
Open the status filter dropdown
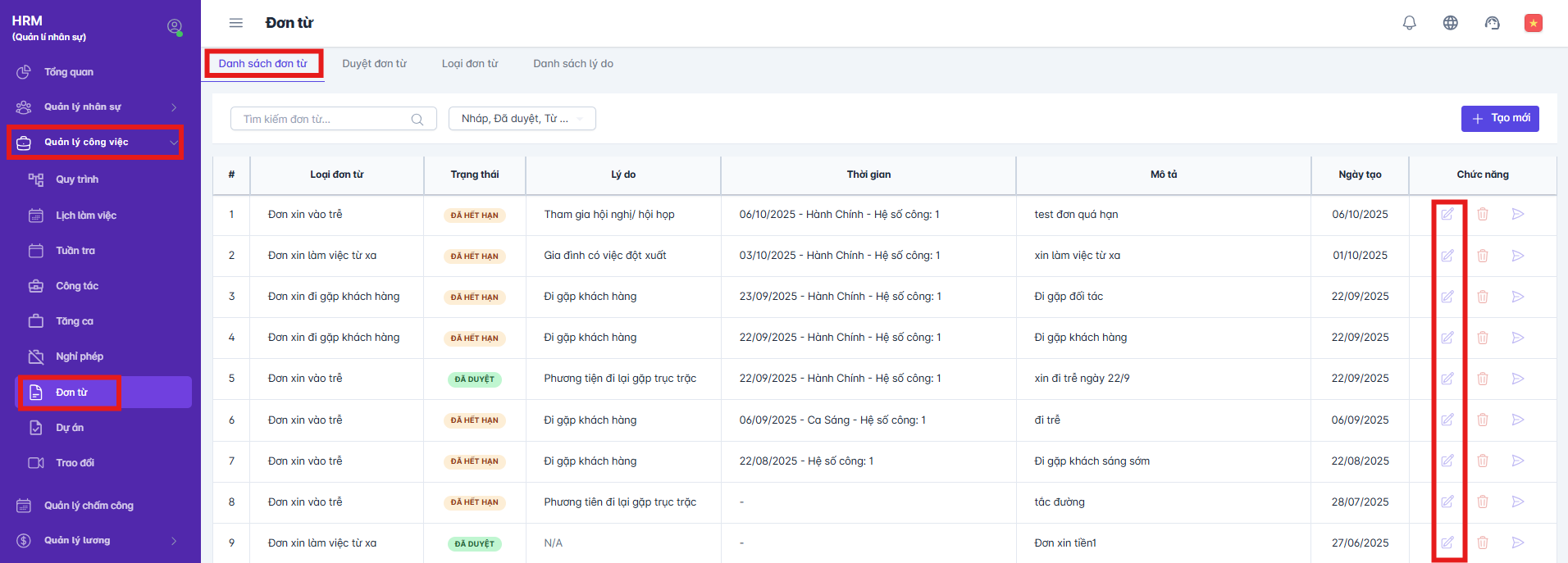522,119
